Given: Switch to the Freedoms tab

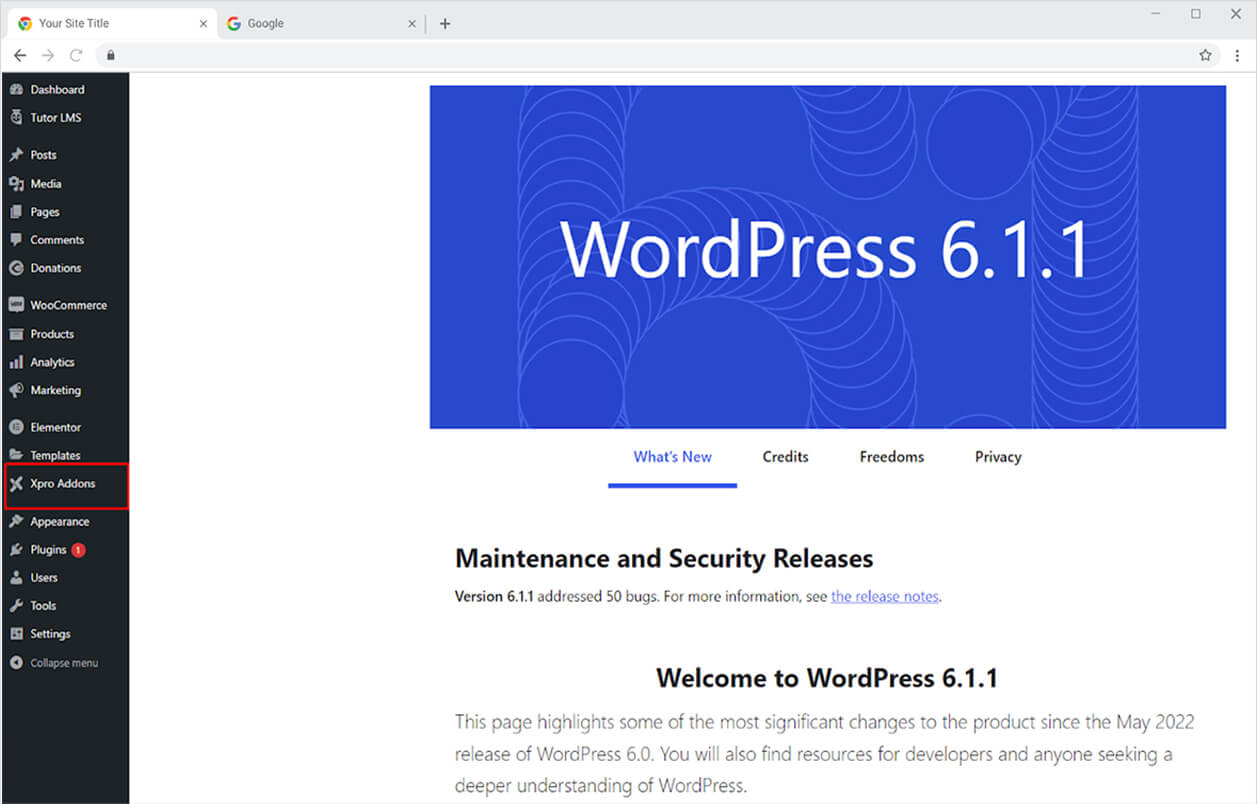Looking at the screenshot, I should [891, 457].
